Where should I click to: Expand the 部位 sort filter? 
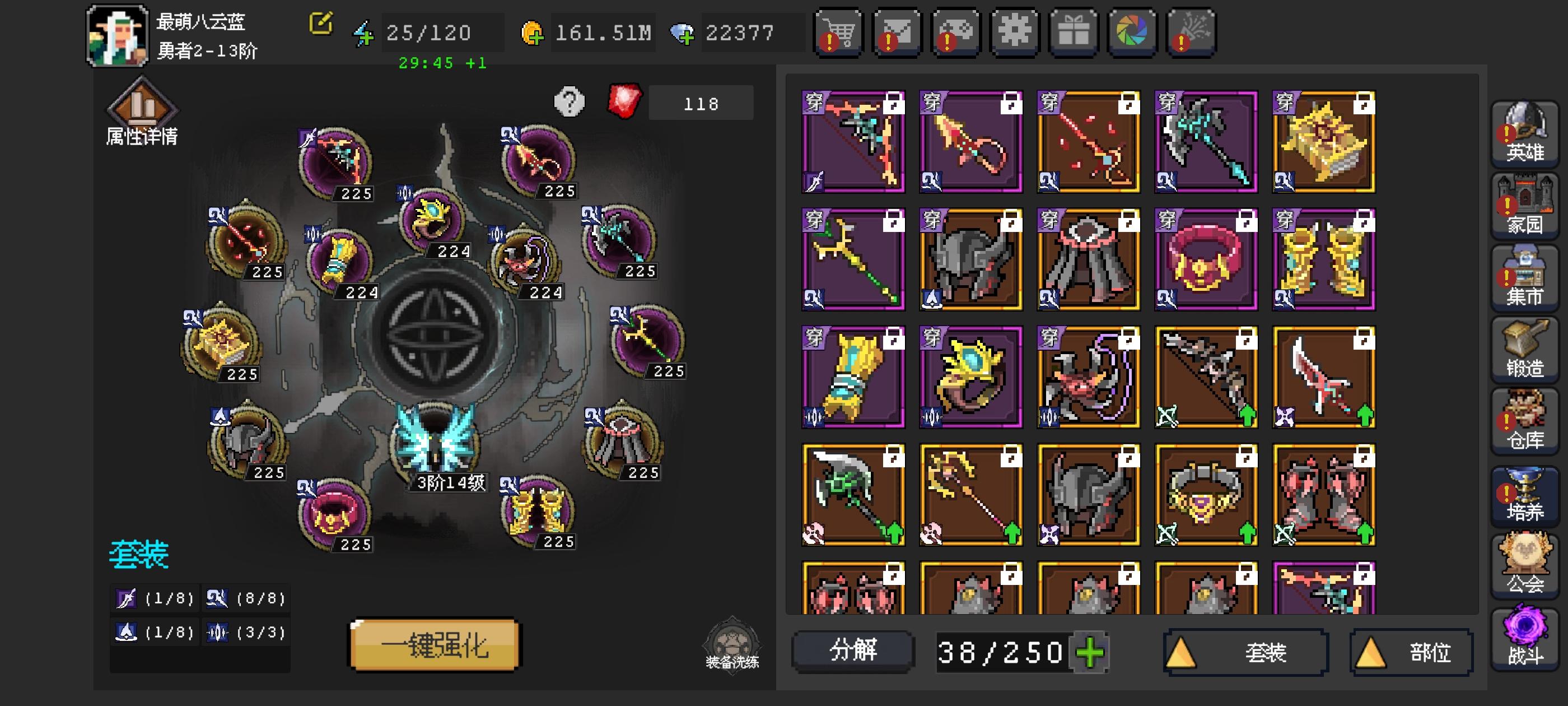coord(1411,653)
